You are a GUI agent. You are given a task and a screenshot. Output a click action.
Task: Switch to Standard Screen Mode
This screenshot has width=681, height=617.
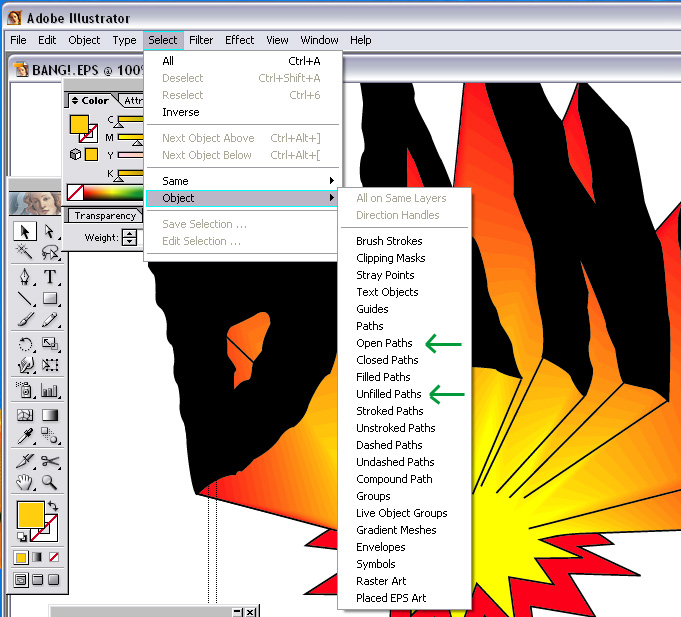pyautogui.click(x=20, y=580)
